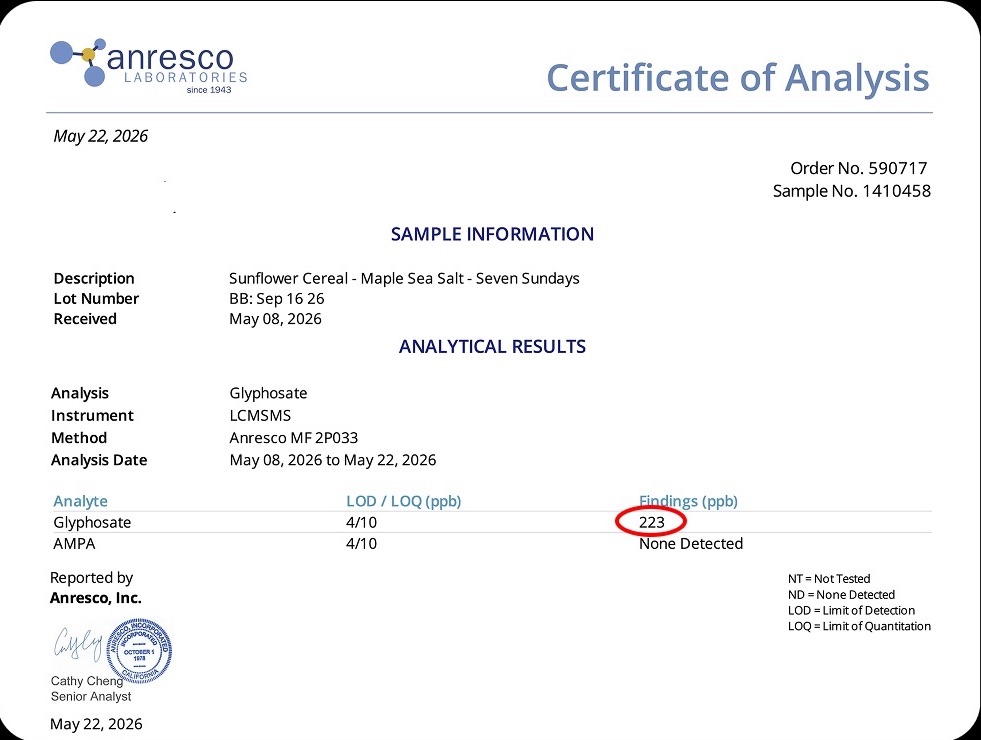
Task: Click the Method label
Action: [x=79, y=438]
